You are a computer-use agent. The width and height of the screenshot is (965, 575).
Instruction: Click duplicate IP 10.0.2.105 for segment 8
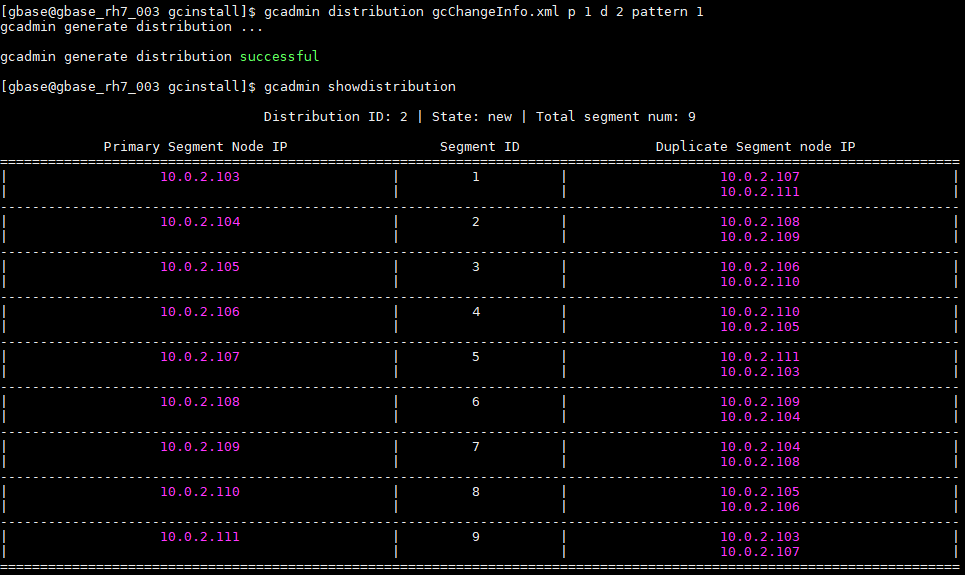760,491
